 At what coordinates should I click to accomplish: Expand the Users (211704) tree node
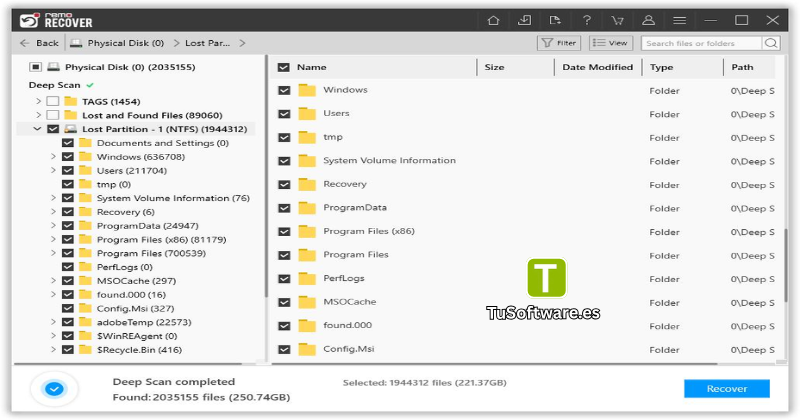tap(53, 170)
